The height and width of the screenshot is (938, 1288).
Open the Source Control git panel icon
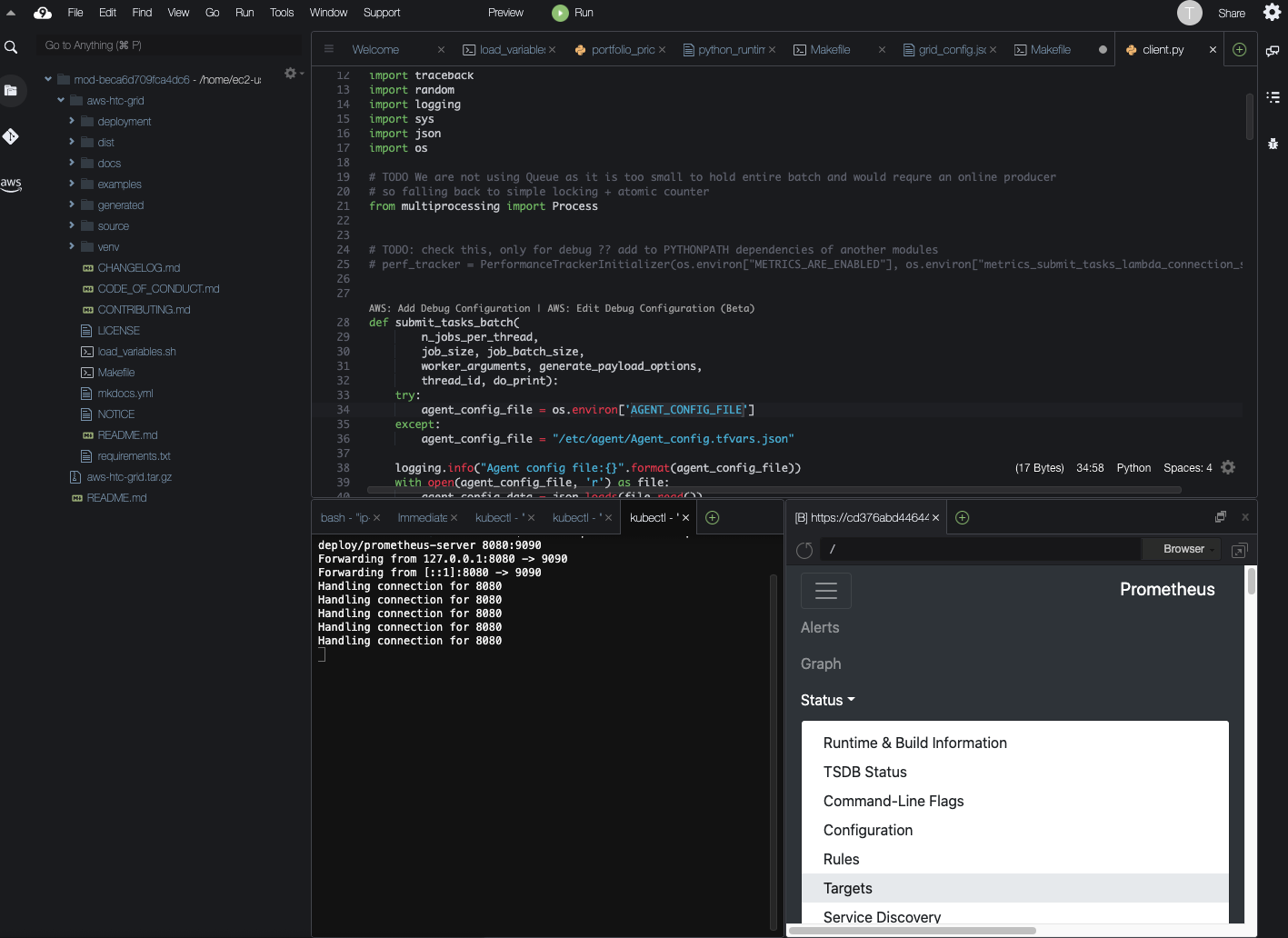[11, 136]
